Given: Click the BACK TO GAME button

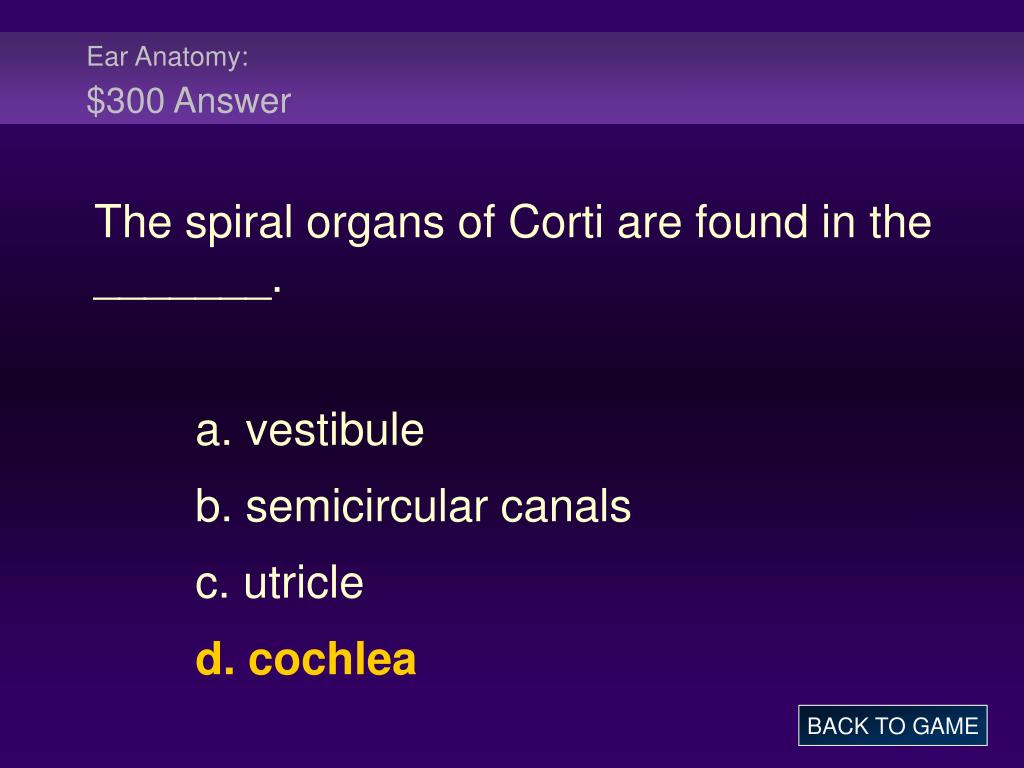Looking at the screenshot, I should (892, 726).
